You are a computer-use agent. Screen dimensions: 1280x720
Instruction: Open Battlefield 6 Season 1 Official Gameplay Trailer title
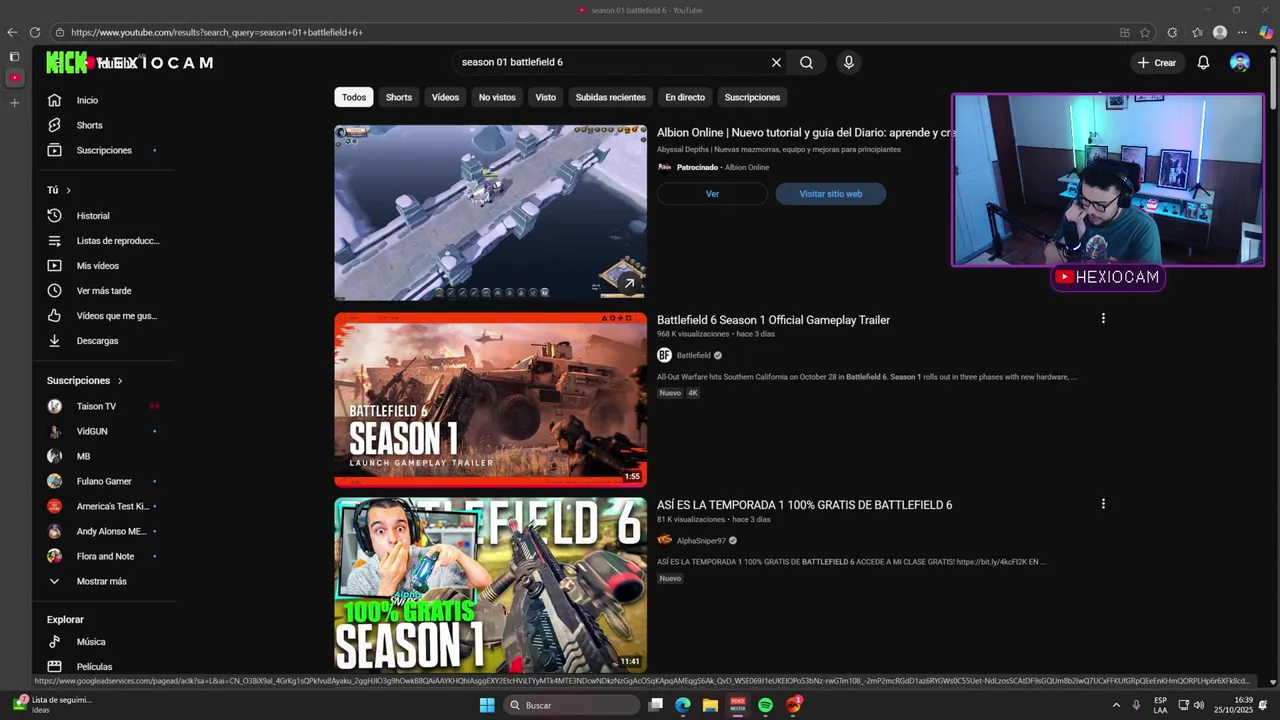point(773,320)
